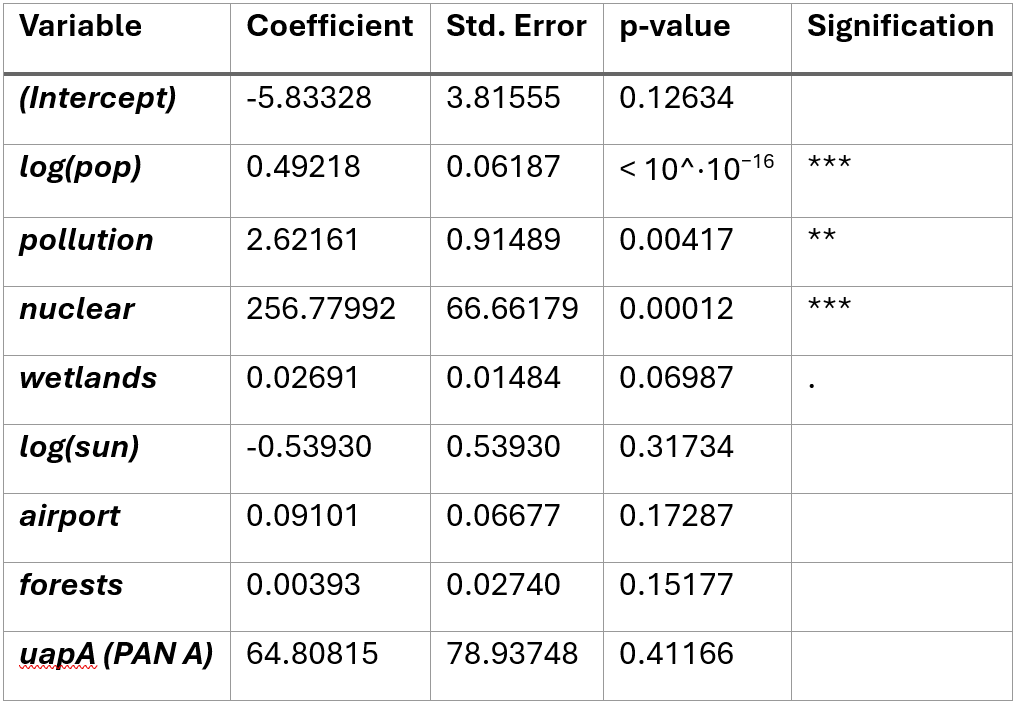Click the nuclear standard error 66.66179
The image size is (1016, 704).
click(x=512, y=309)
